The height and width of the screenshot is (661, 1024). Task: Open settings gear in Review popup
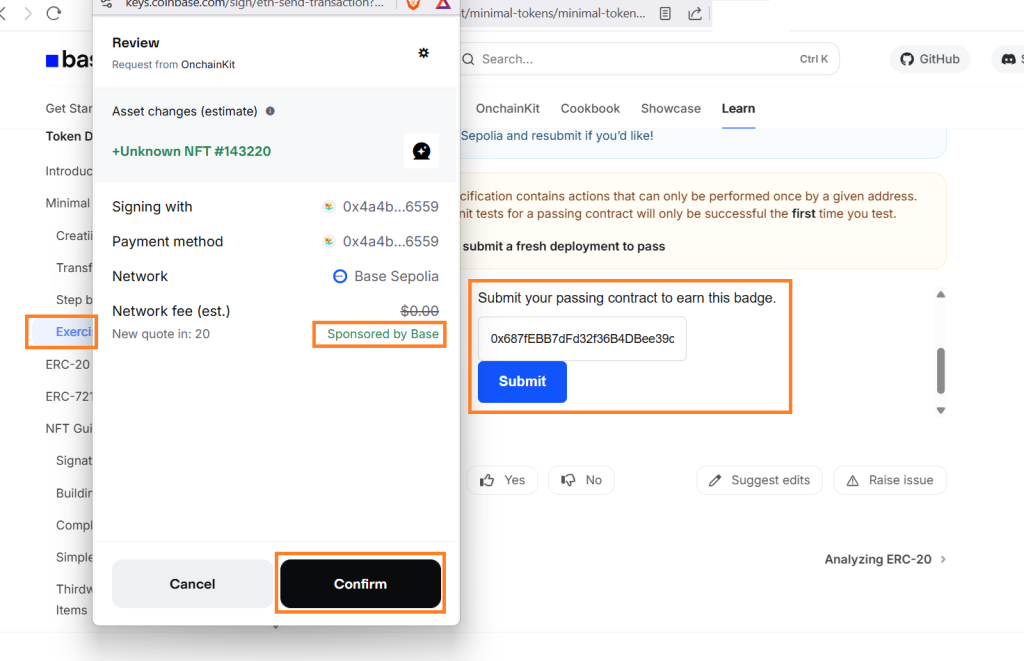coord(423,53)
